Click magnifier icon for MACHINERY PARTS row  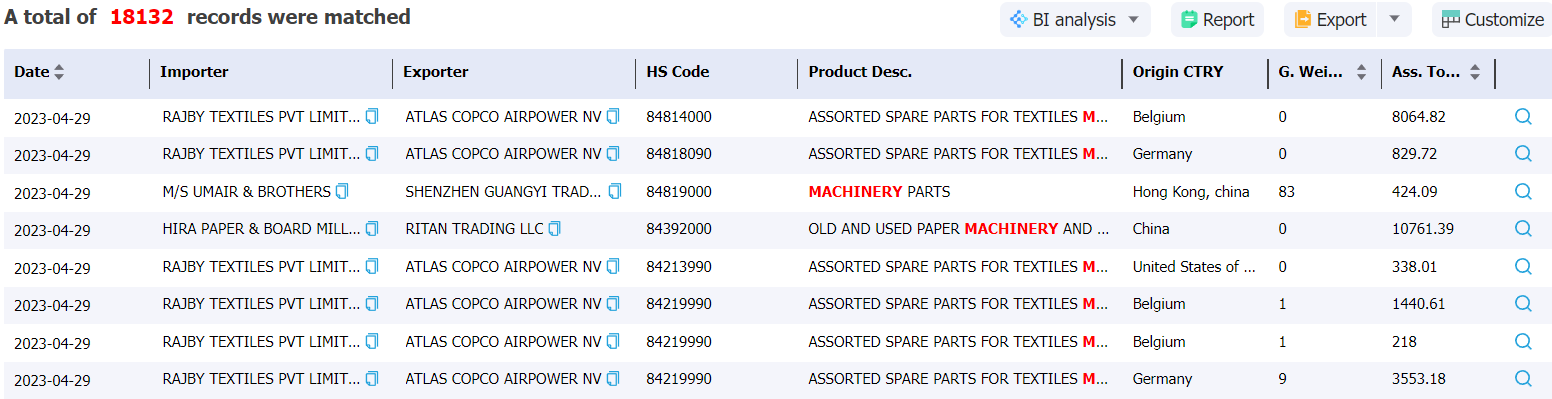pyautogui.click(x=1523, y=191)
